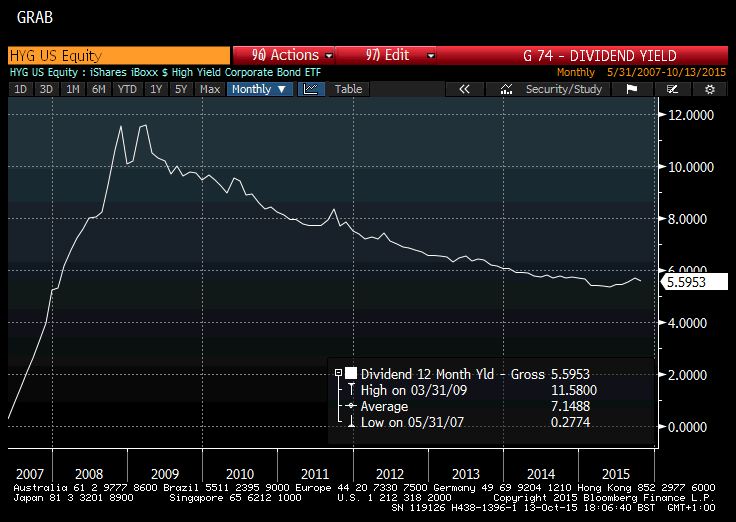Open the Edit dropdown menu
The height and width of the screenshot is (522, 736).
[x=386, y=55]
